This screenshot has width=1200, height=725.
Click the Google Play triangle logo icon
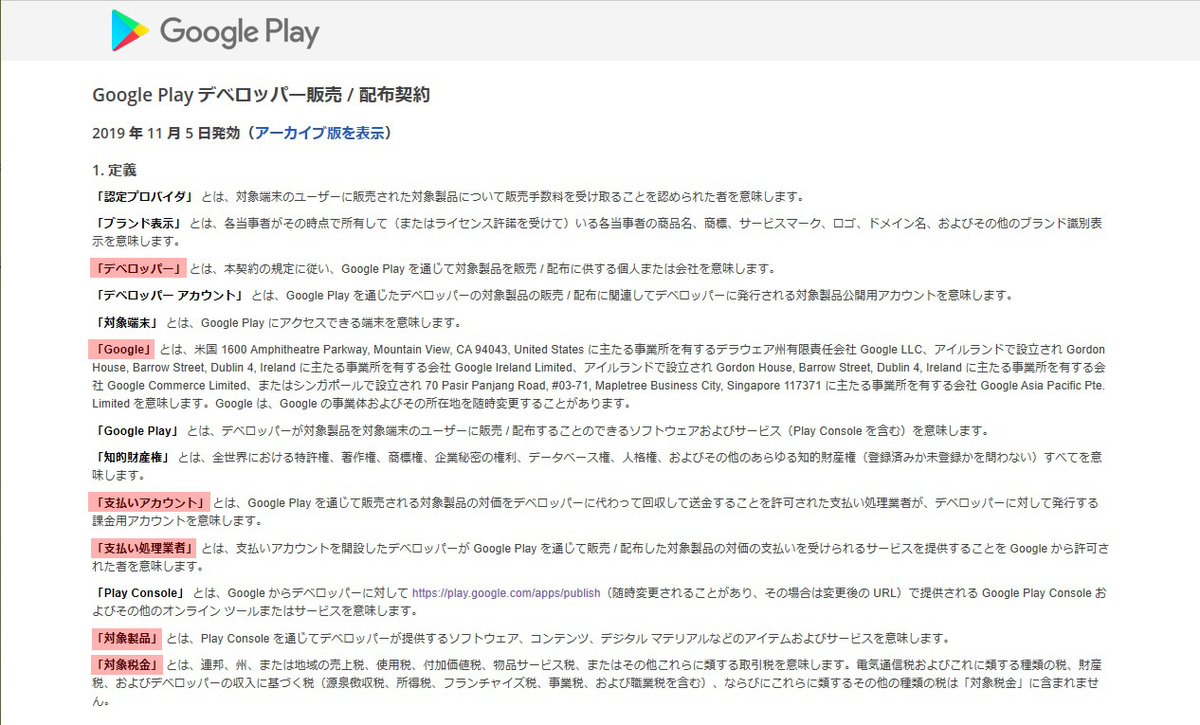coord(130,31)
